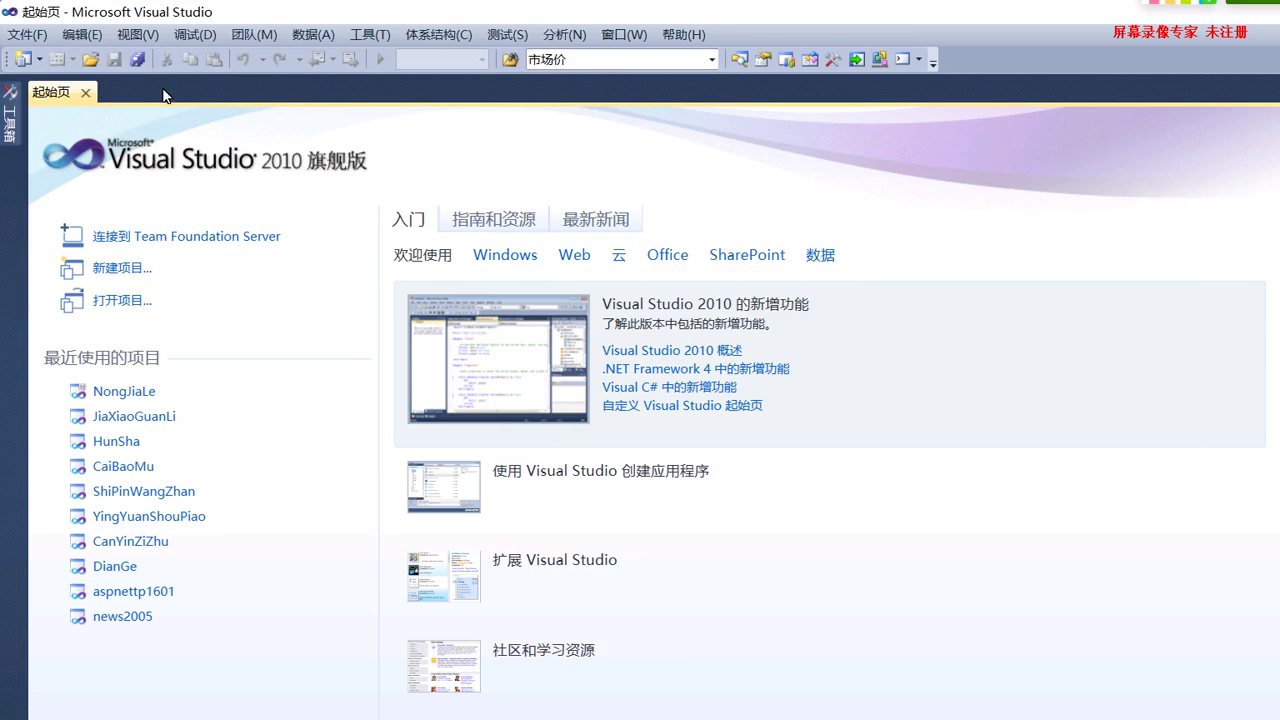Open the 视图(V) menu
The image size is (1280, 720).
[x=138, y=34]
